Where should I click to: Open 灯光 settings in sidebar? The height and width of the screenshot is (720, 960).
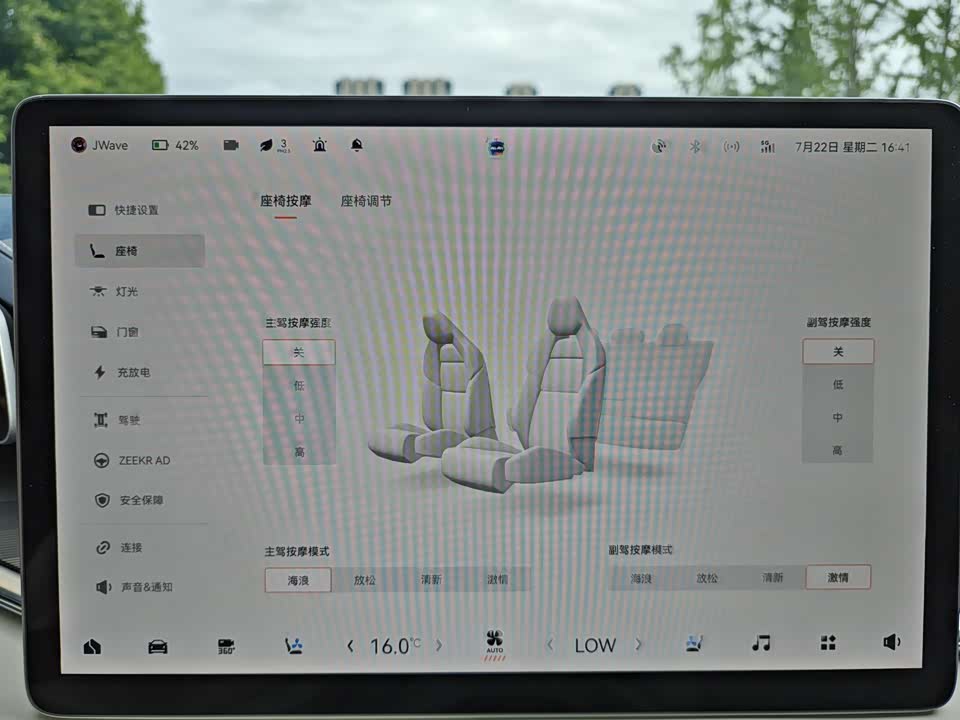click(127, 292)
